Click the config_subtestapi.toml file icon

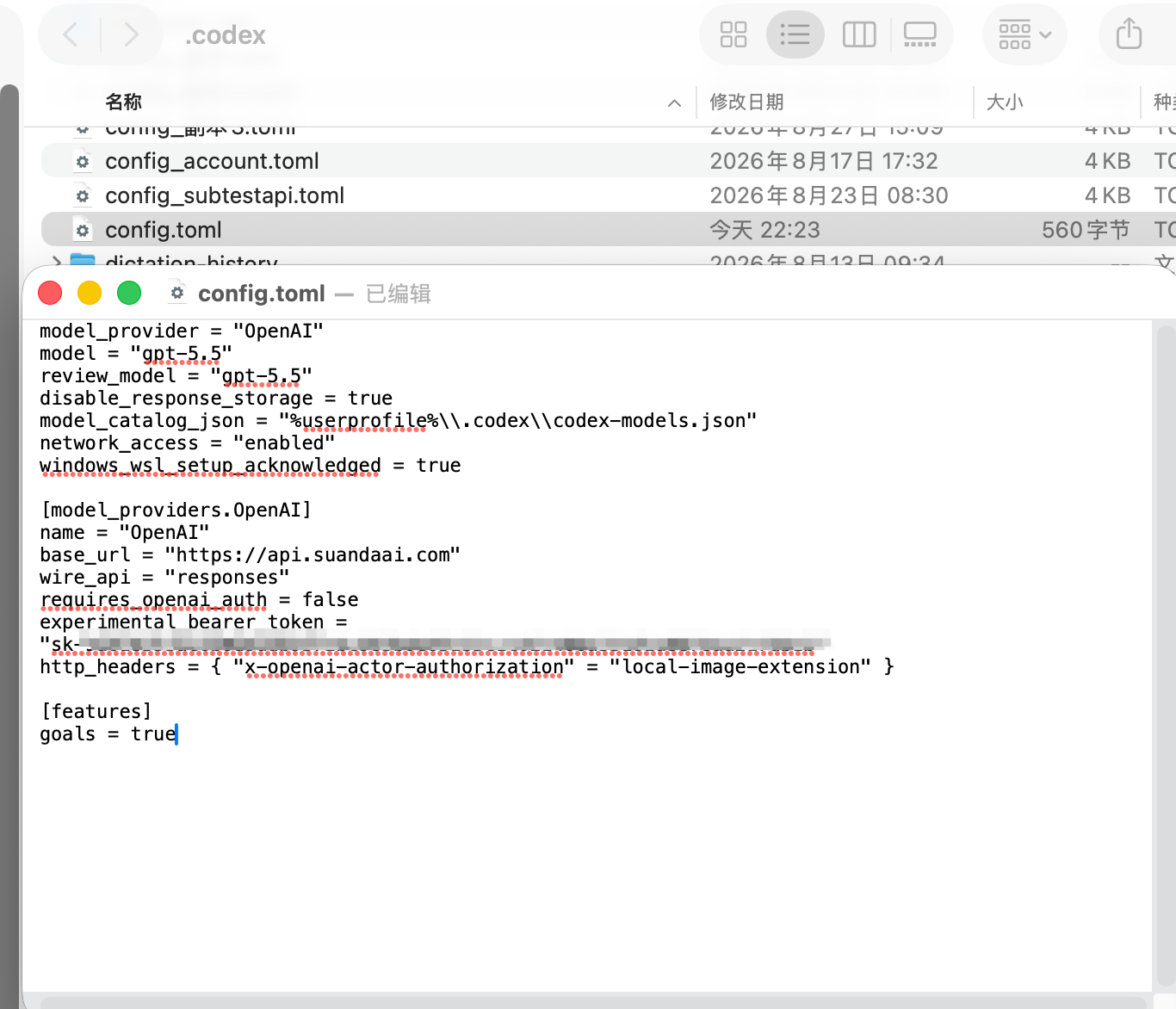83,195
